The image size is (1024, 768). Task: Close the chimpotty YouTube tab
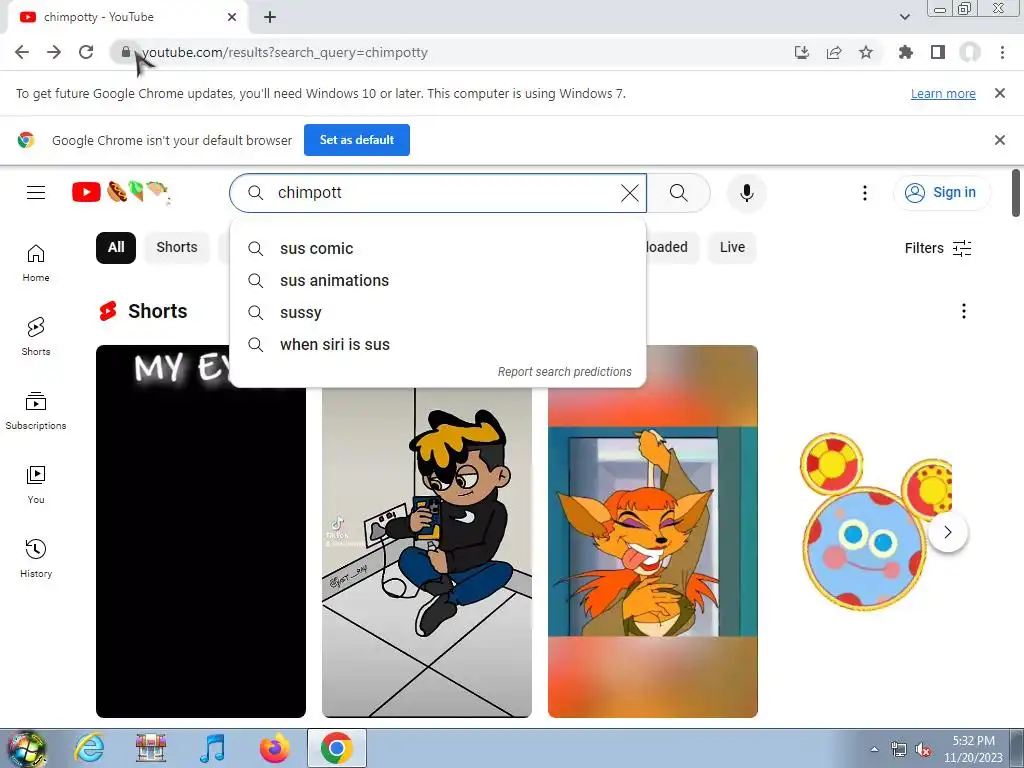coord(232,17)
